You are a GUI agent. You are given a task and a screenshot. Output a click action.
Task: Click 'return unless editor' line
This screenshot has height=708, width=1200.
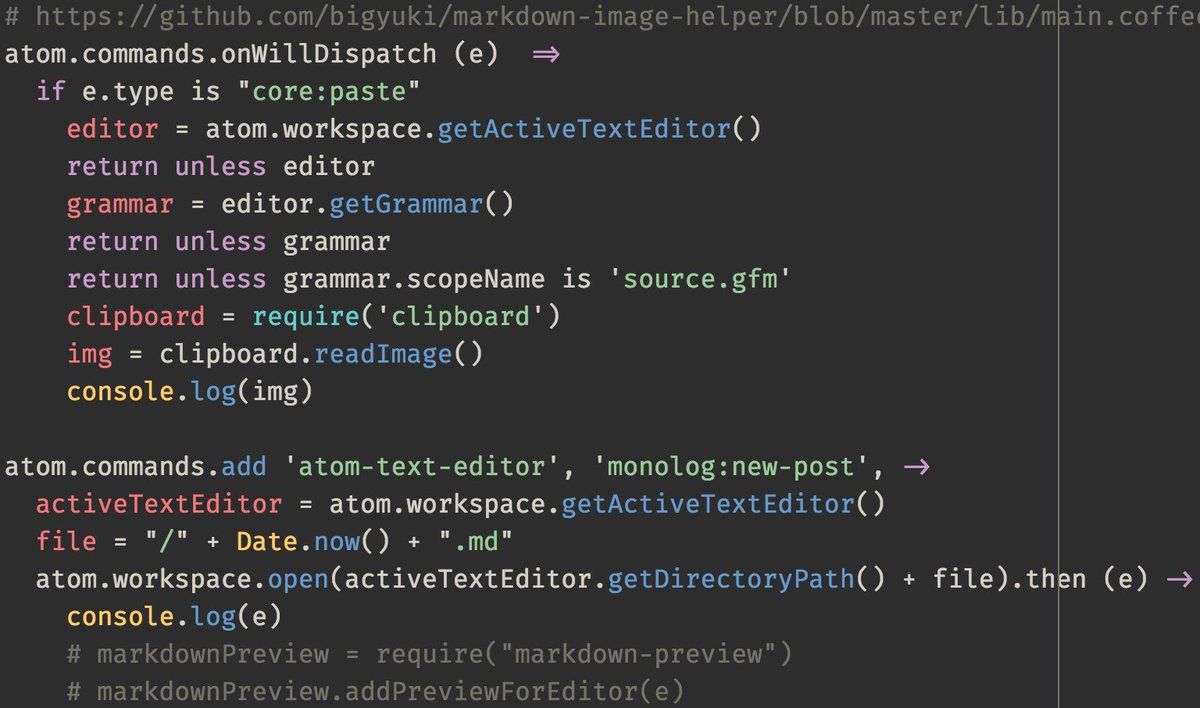(x=220, y=166)
